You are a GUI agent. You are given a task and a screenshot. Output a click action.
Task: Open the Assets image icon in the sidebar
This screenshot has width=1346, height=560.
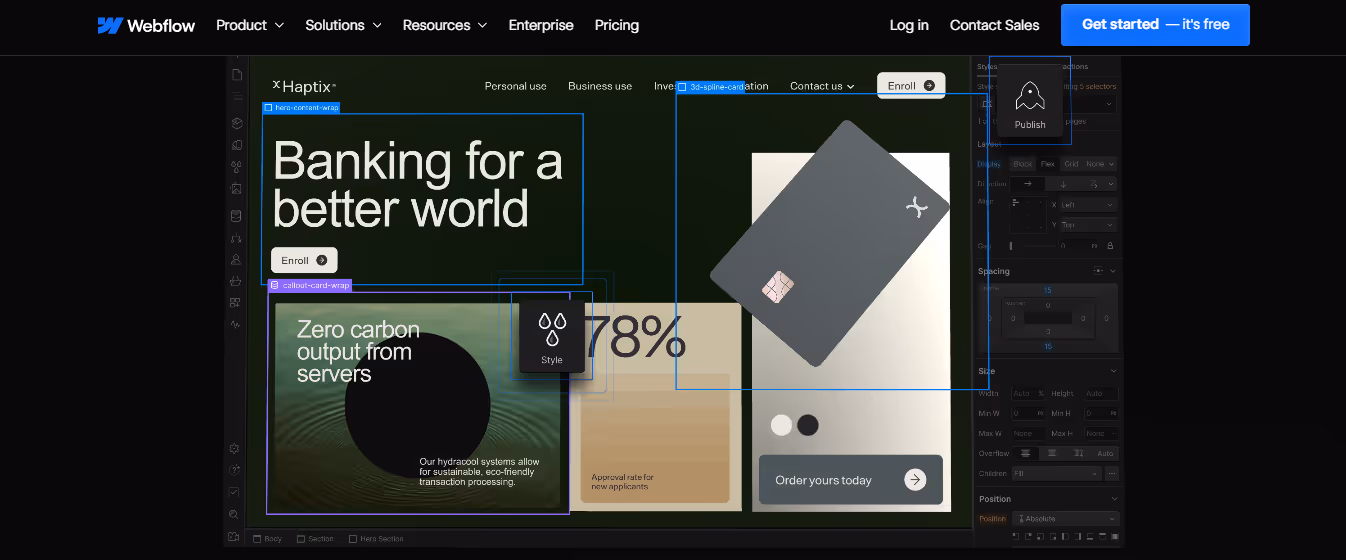(x=237, y=188)
